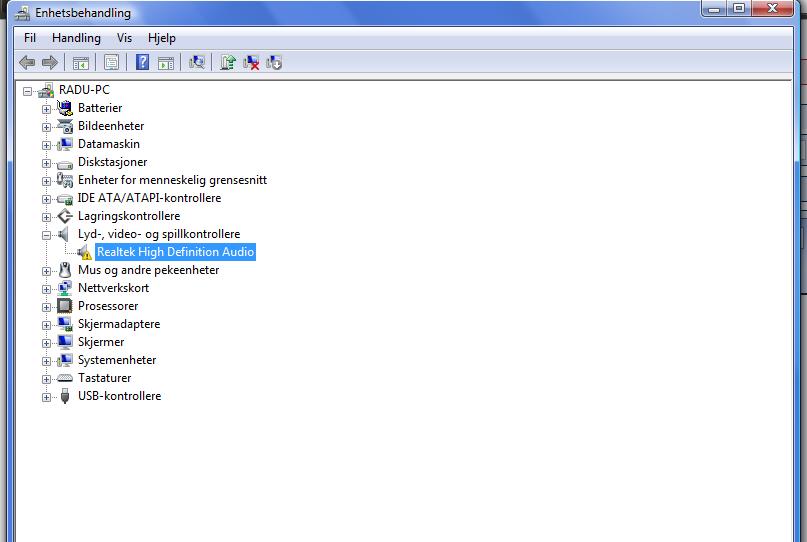Click the Disable device icon
The height and width of the screenshot is (542, 807).
pyautogui.click(x=274, y=63)
